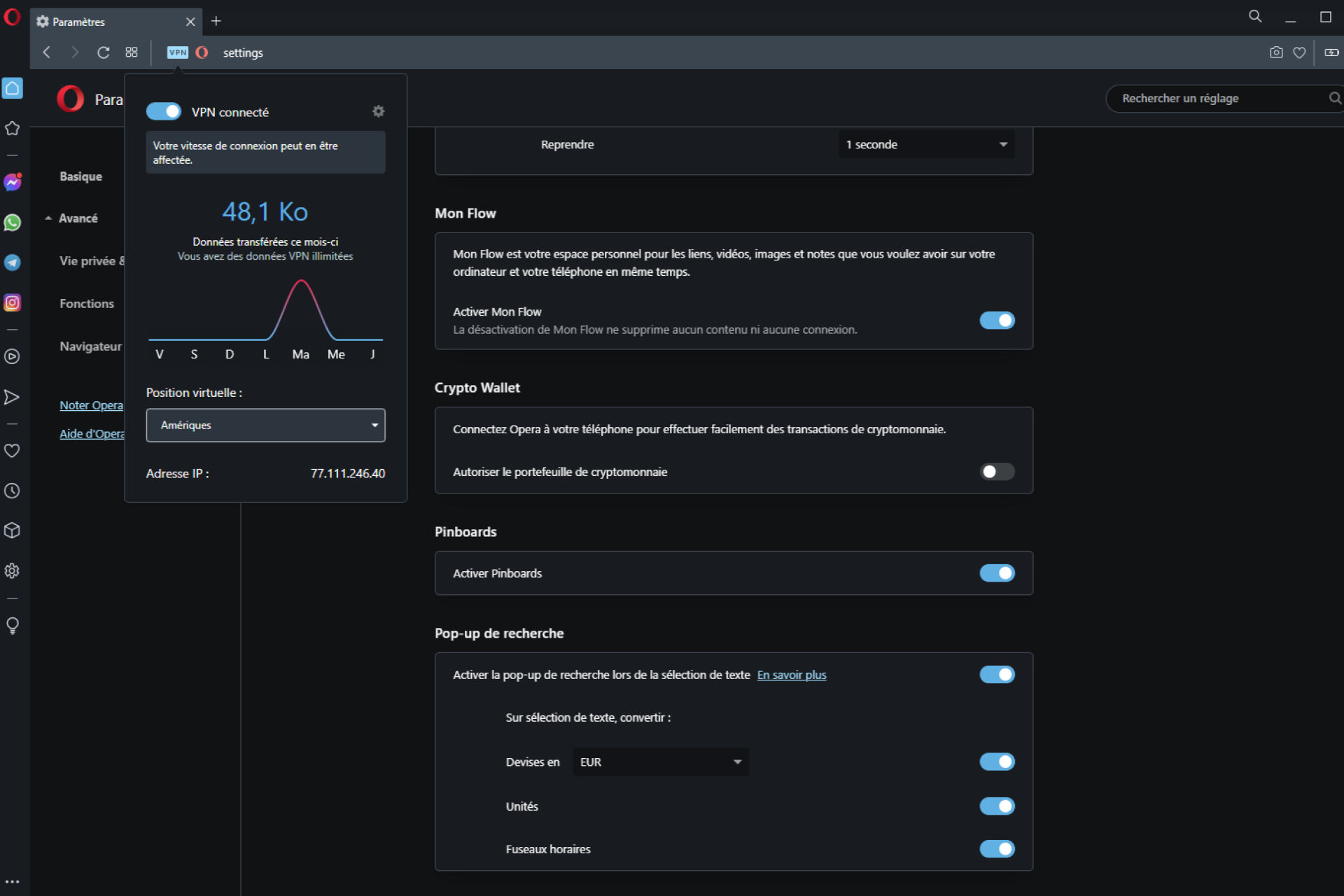Click the Pop-up de recherche heading

(x=499, y=633)
